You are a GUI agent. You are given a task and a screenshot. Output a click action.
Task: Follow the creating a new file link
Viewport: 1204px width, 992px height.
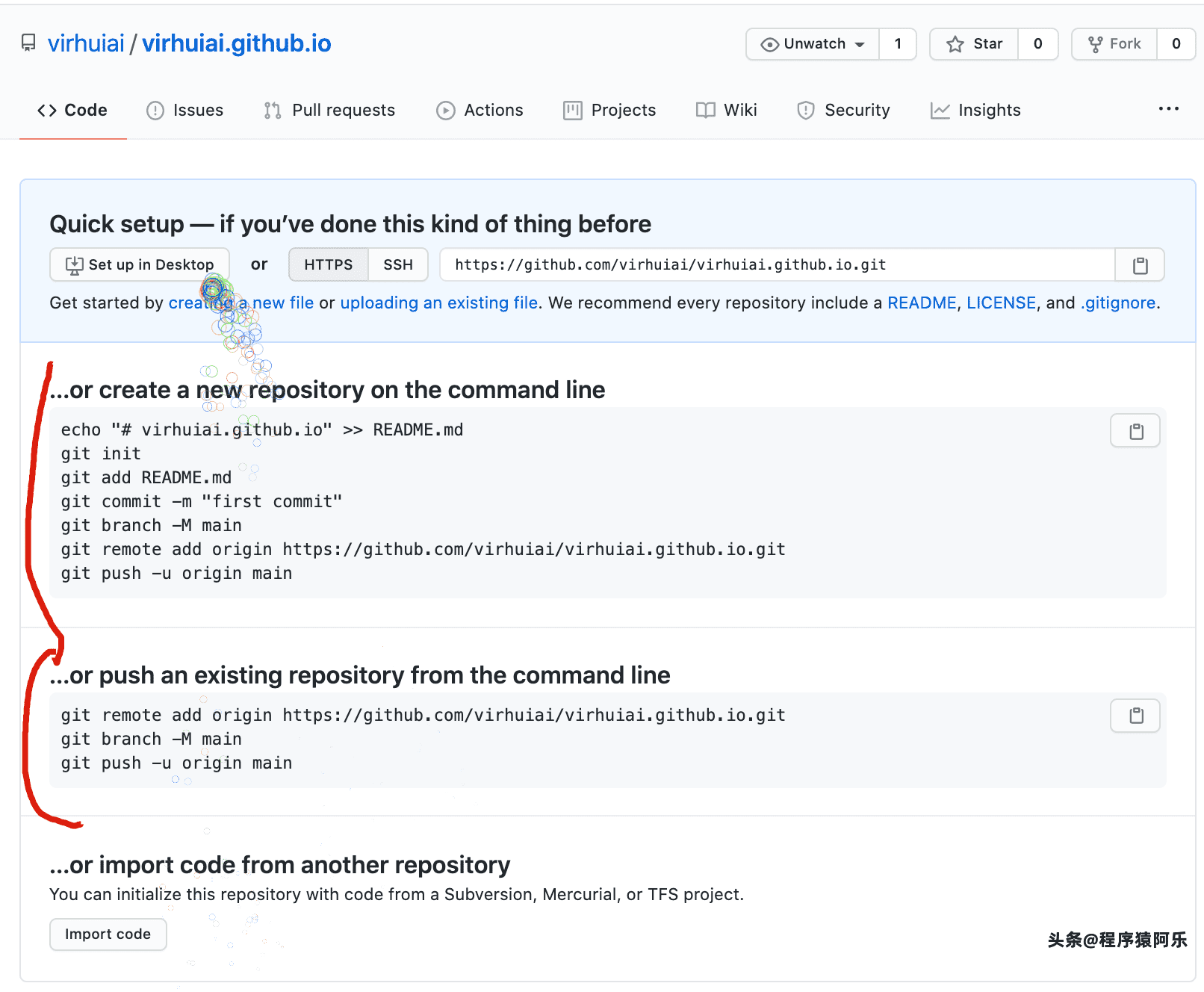(x=241, y=303)
